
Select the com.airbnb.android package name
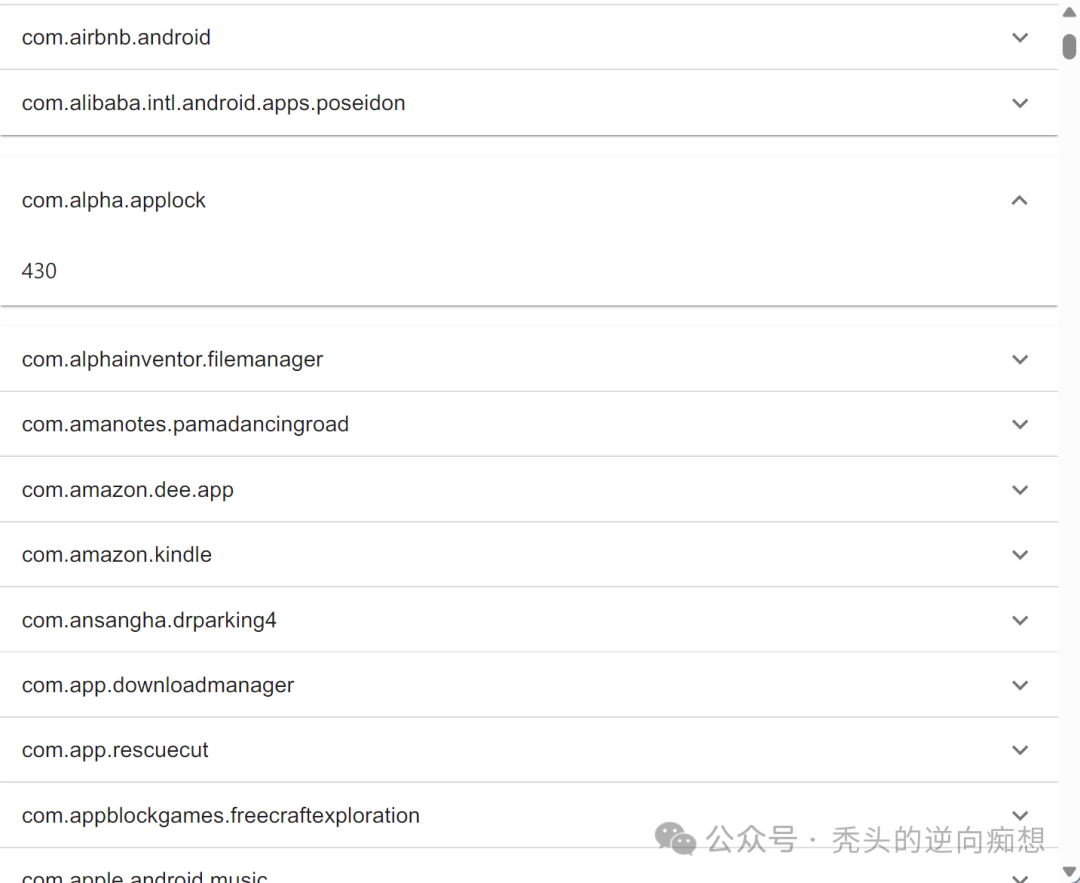pos(116,37)
